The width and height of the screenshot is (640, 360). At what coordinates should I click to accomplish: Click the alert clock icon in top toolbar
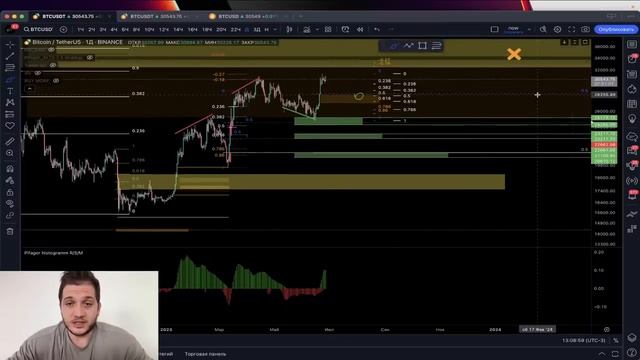tap(345, 29)
